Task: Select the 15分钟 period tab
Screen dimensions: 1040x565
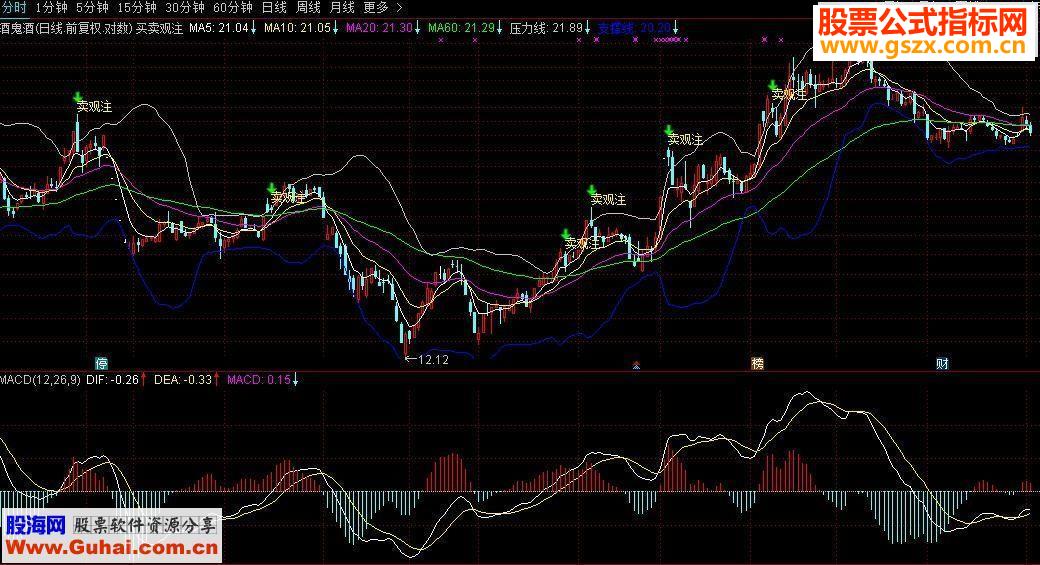Action: pos(137,7)
